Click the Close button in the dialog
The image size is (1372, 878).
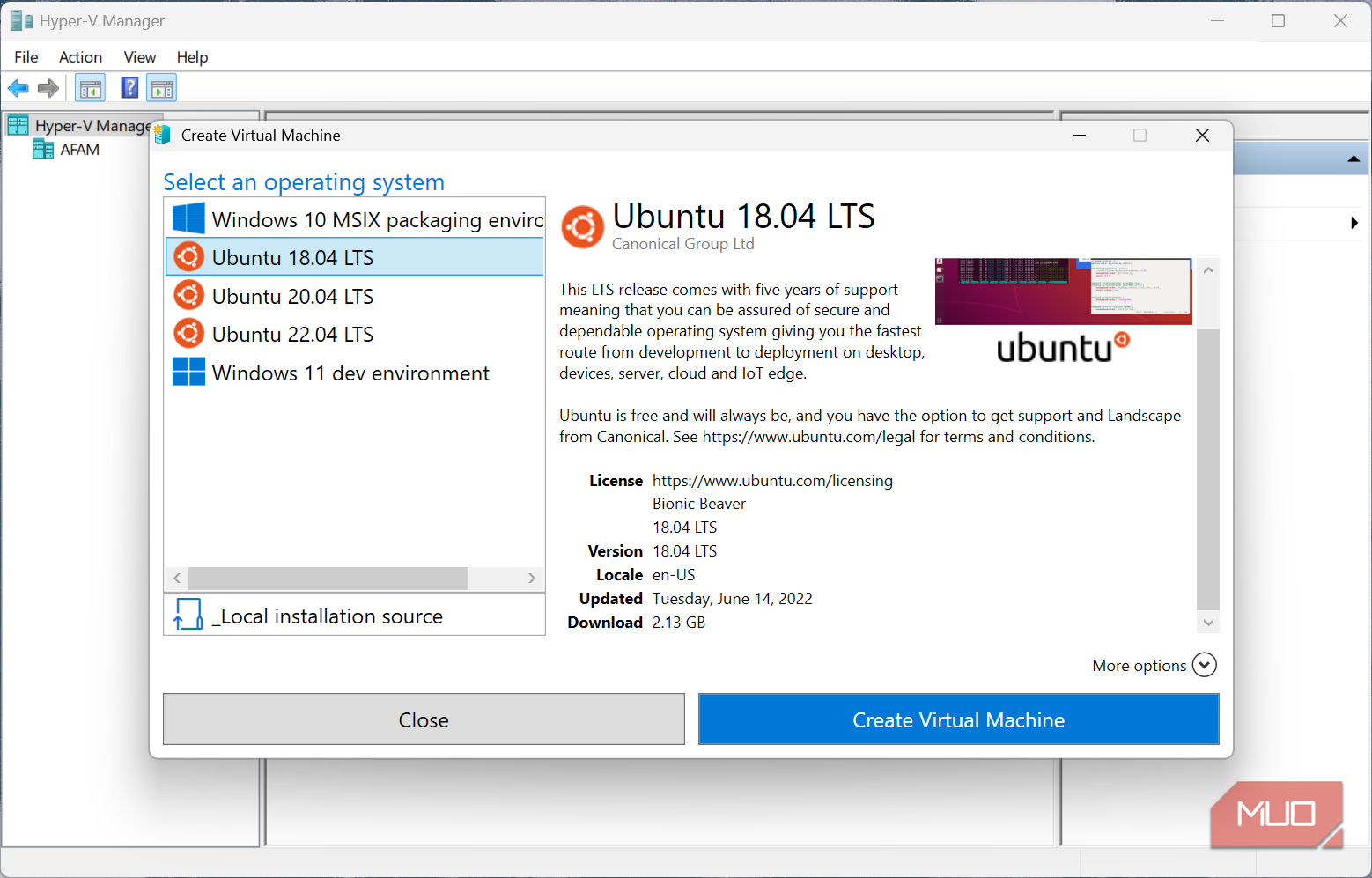[x=424, y=719]
